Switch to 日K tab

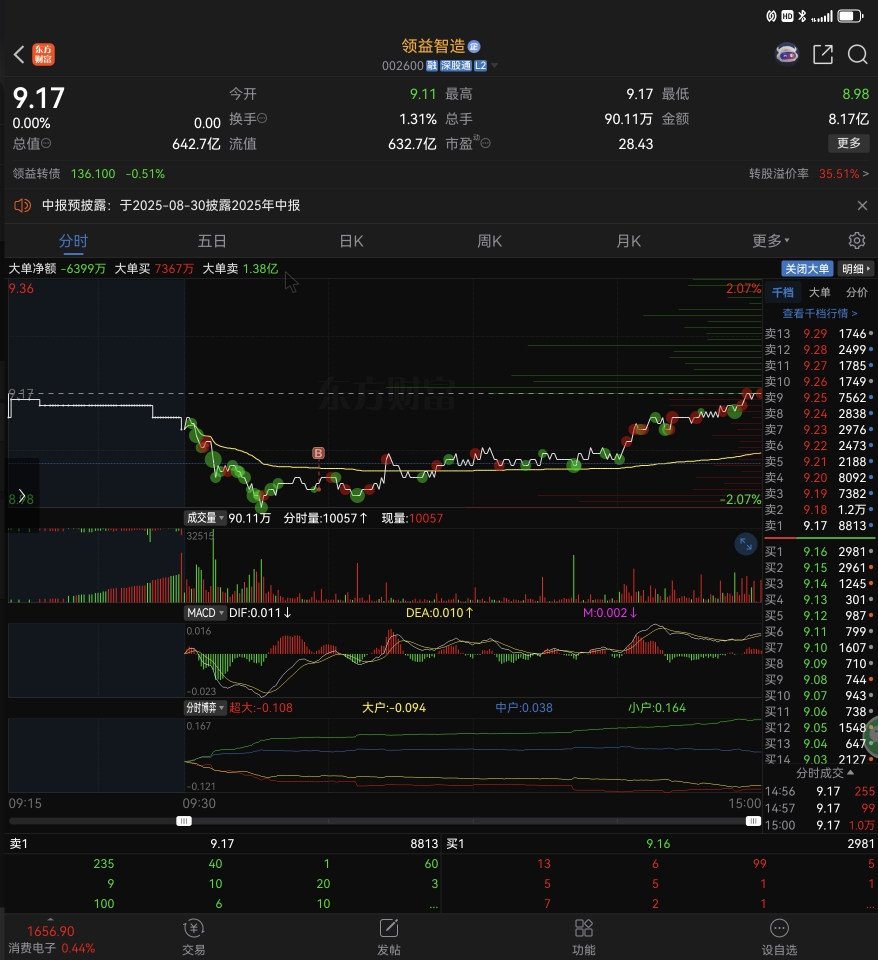coord(351,241)
